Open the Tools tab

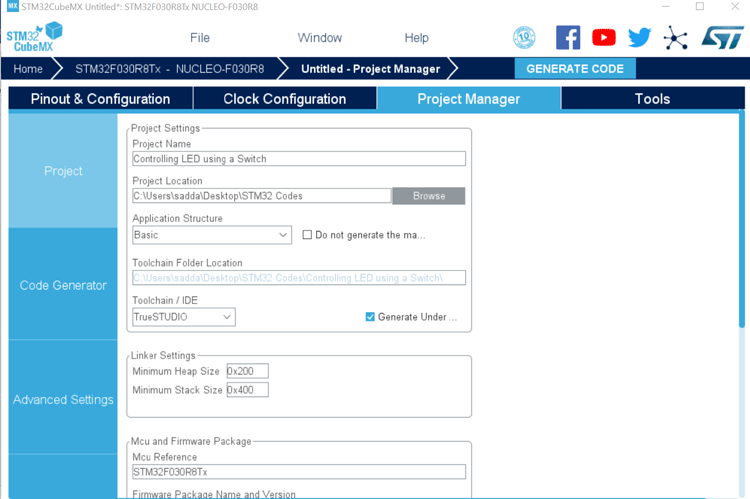[x=652, y=99]
